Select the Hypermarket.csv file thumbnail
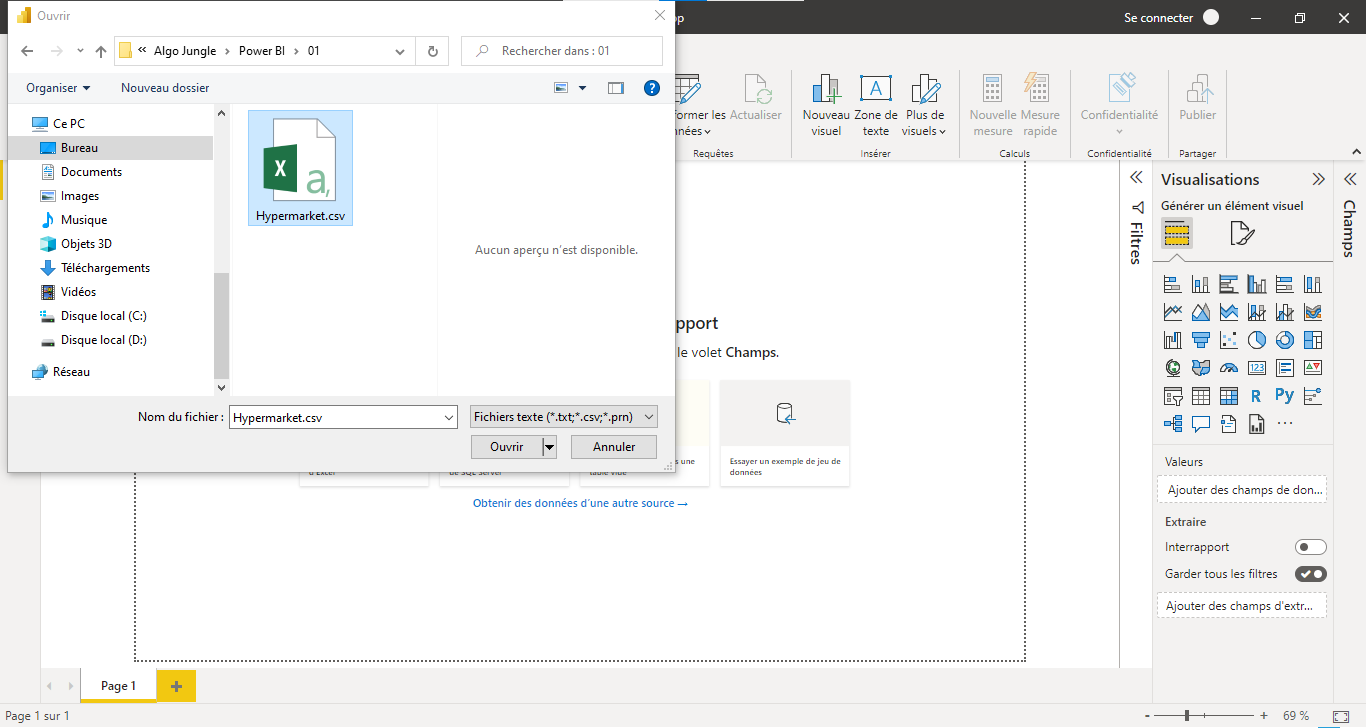 pyautogui.click(x=300, y=168)
